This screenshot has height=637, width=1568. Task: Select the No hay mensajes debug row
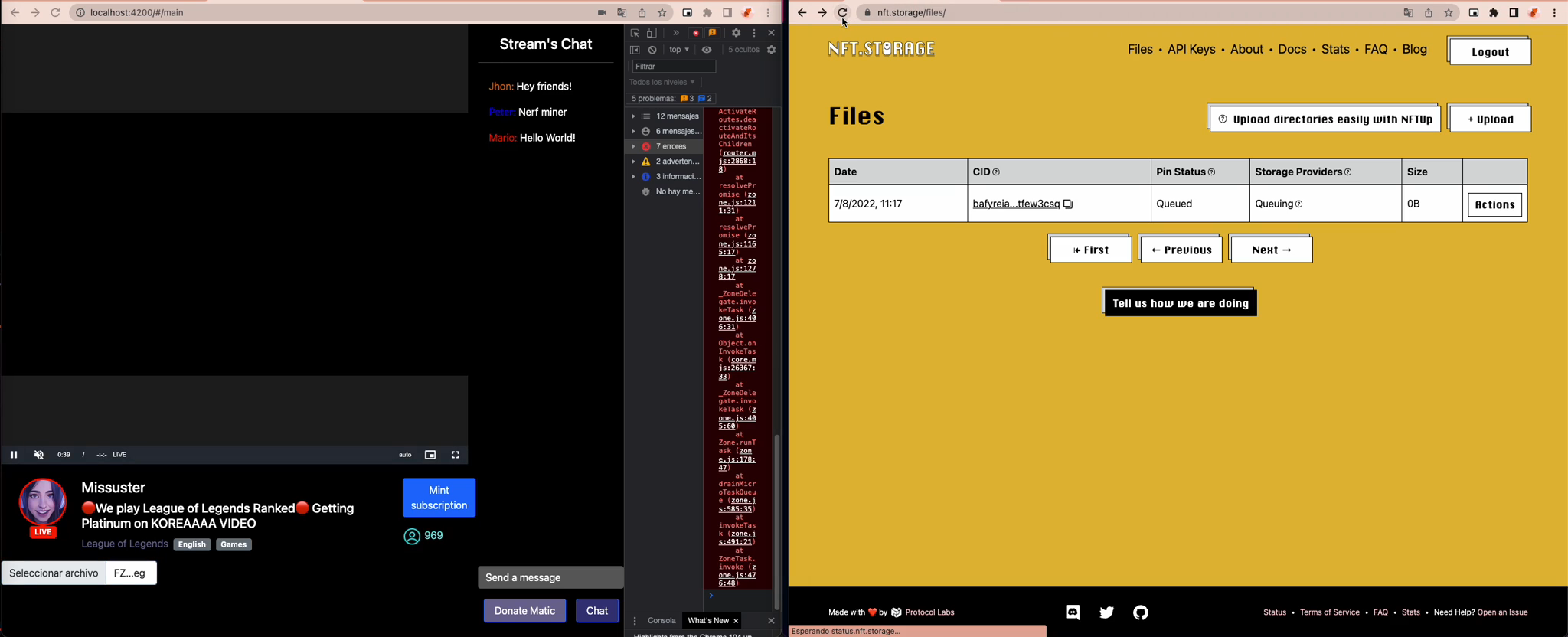pos(665,192)
